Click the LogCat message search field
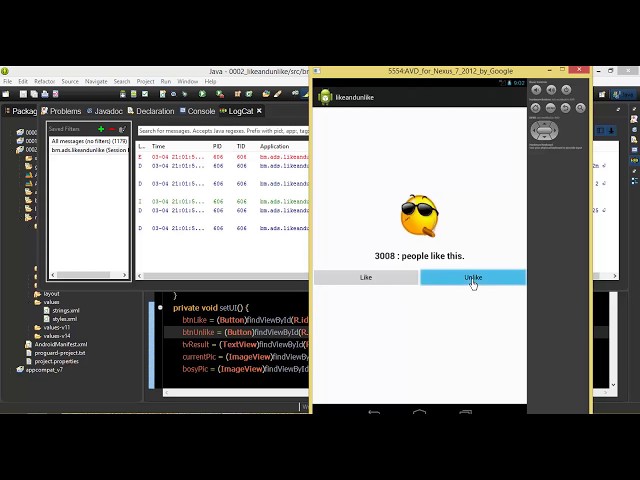640x480 pixels. 223,131
